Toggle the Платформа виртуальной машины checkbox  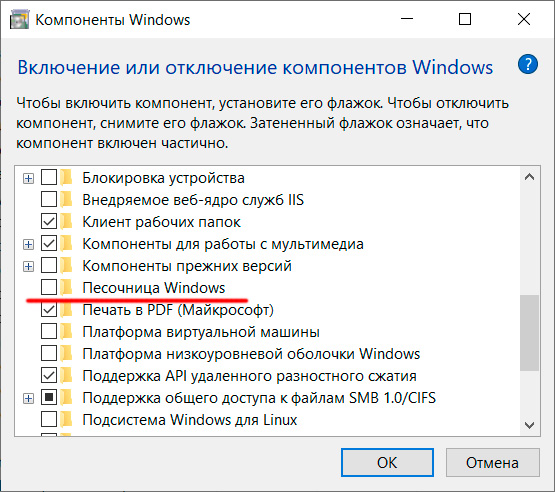tap(49, 332)
